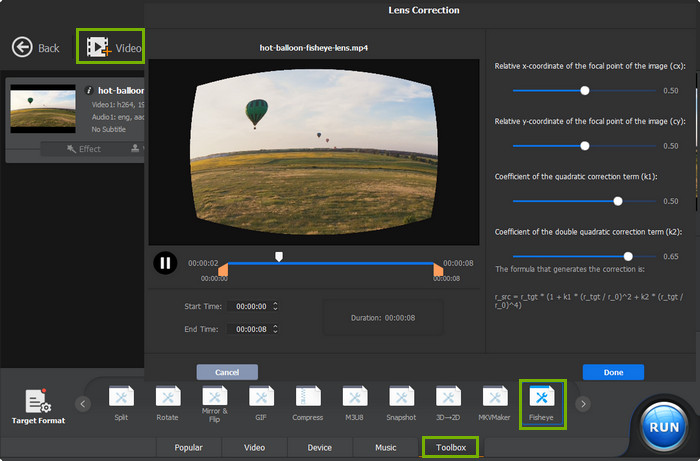Open the GIF maker tool

click(x=261, y=399)
